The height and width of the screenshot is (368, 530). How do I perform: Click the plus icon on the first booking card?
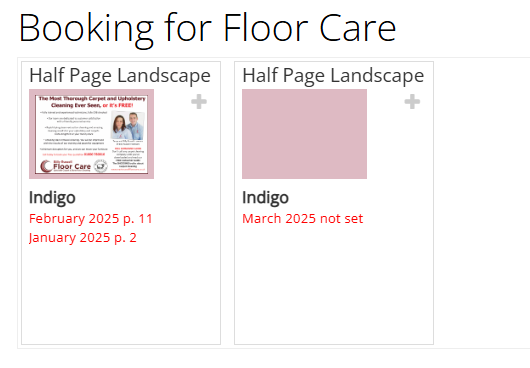tap(199, 102)
